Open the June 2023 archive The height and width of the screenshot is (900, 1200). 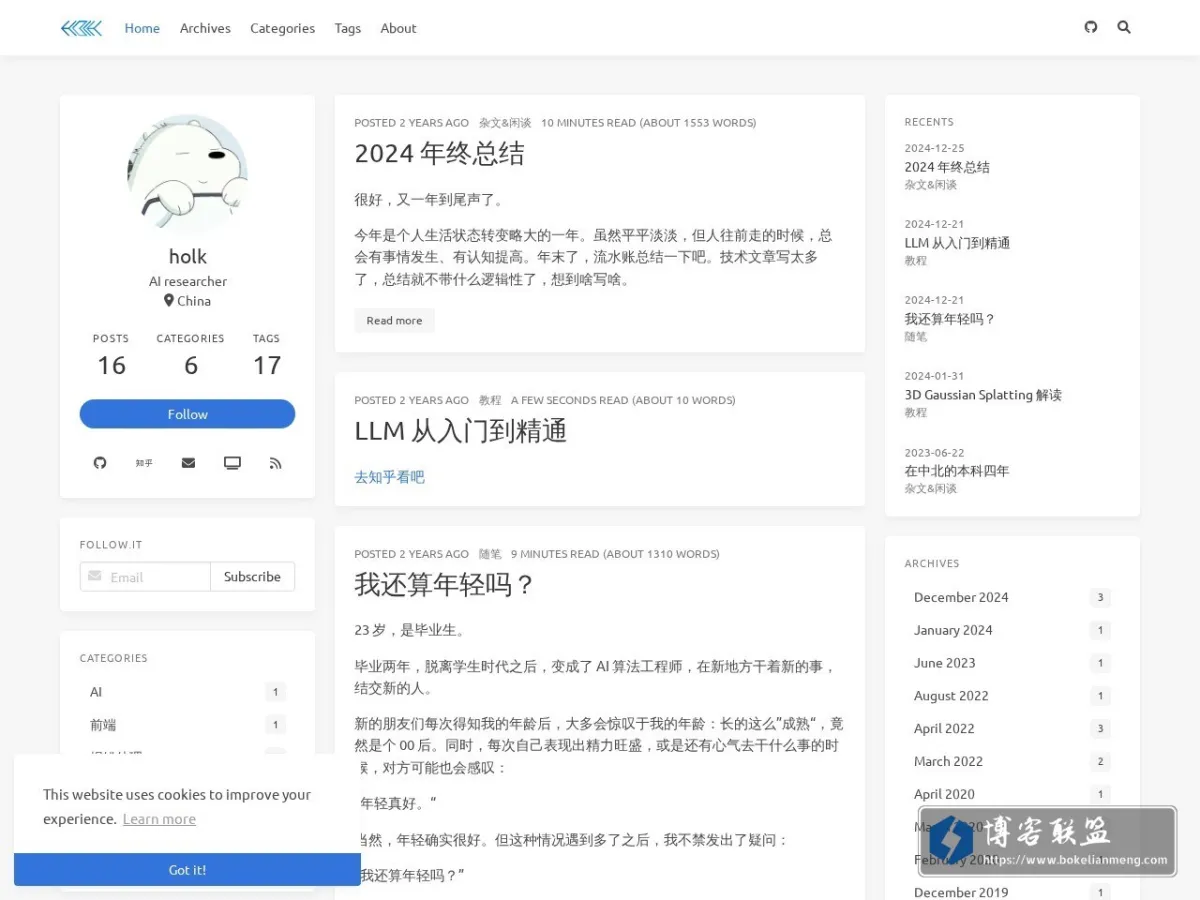[x=1012, y=663]
